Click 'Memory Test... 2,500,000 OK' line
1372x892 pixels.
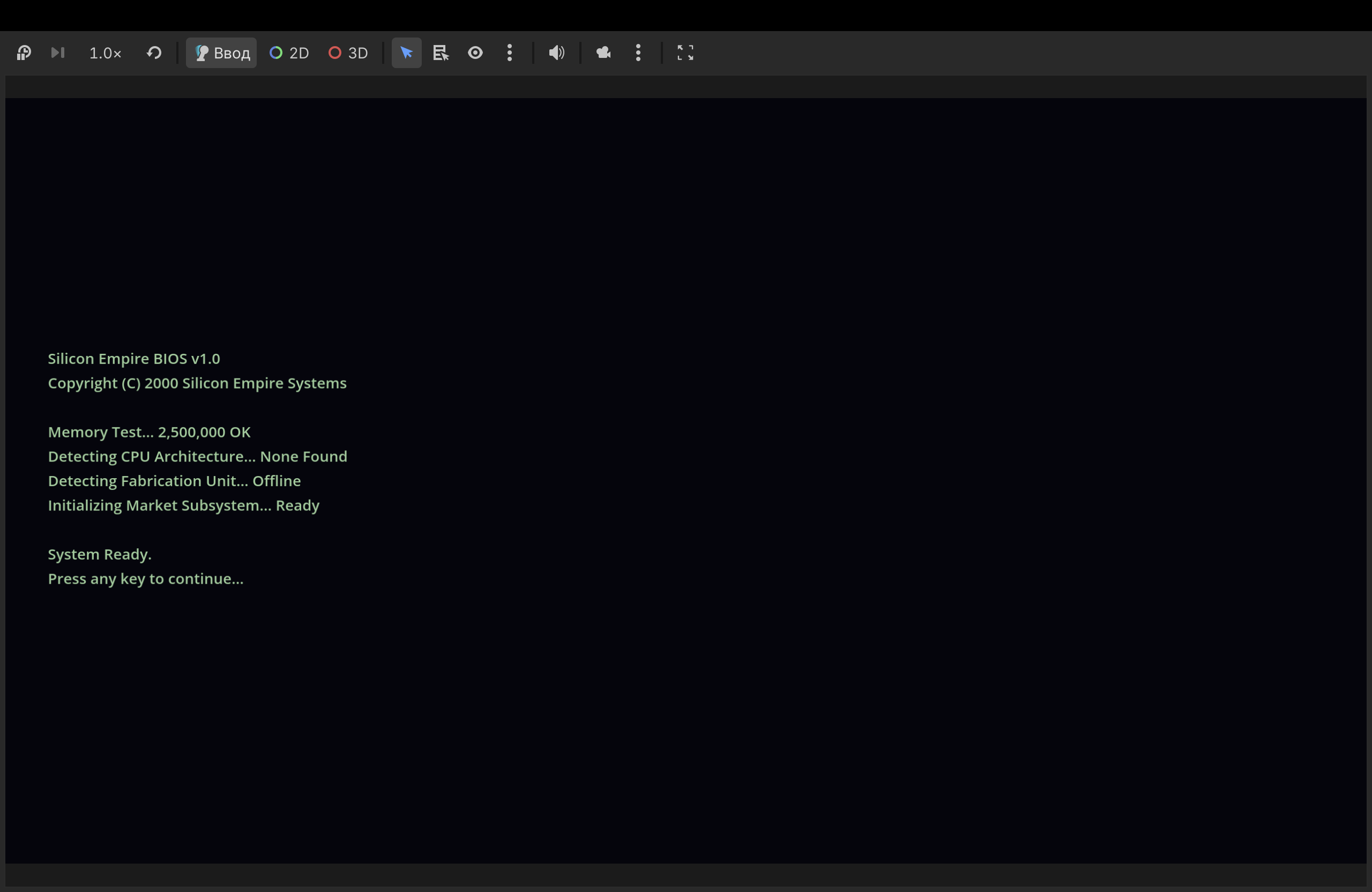(x=149, y=433)
